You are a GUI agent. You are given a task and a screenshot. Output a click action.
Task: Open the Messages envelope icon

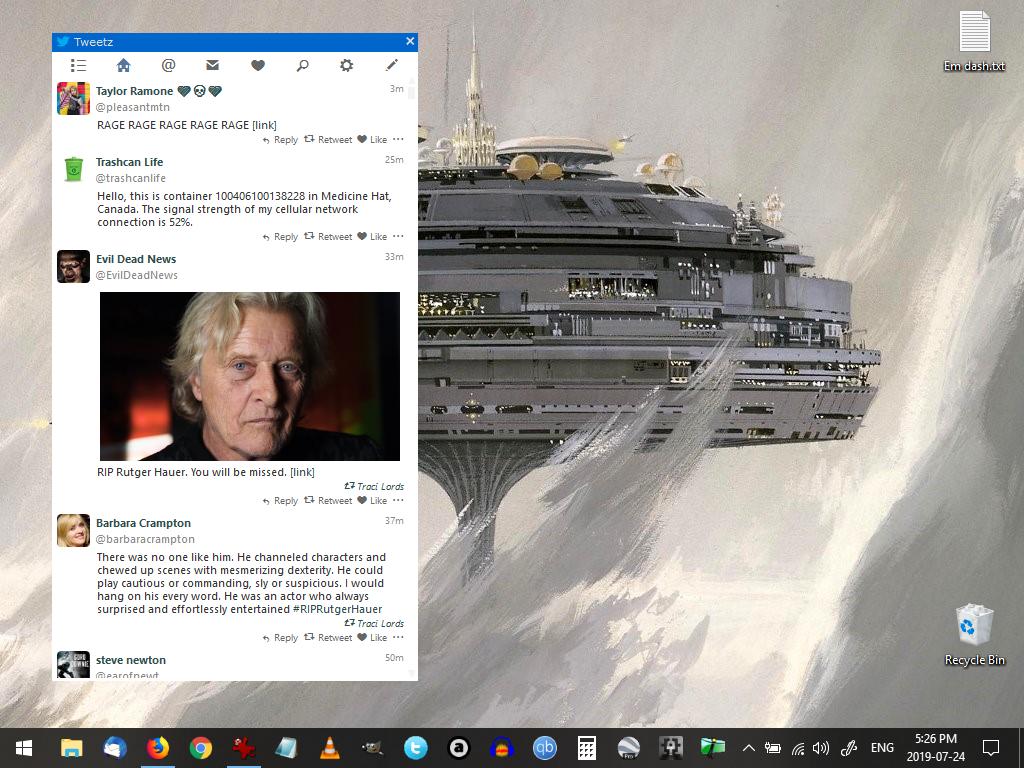212,65
